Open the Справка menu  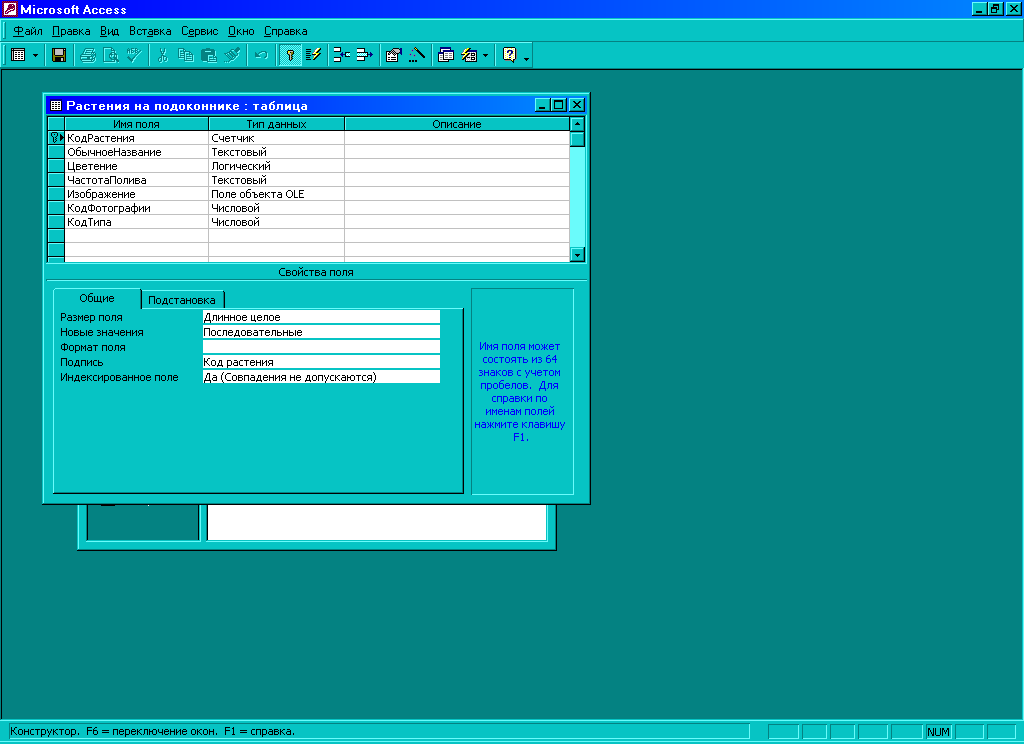(x=285, y=31)
